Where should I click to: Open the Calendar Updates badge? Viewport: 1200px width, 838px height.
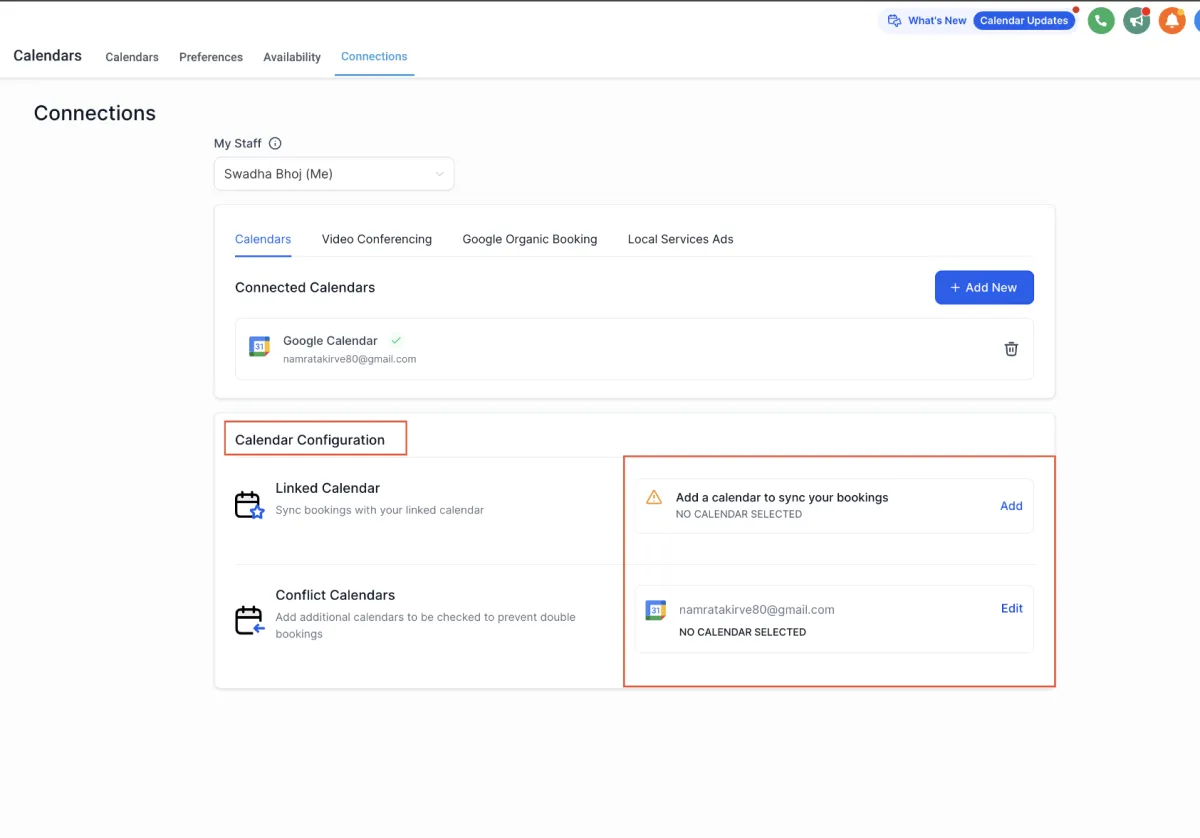[x=1024, y=21]
